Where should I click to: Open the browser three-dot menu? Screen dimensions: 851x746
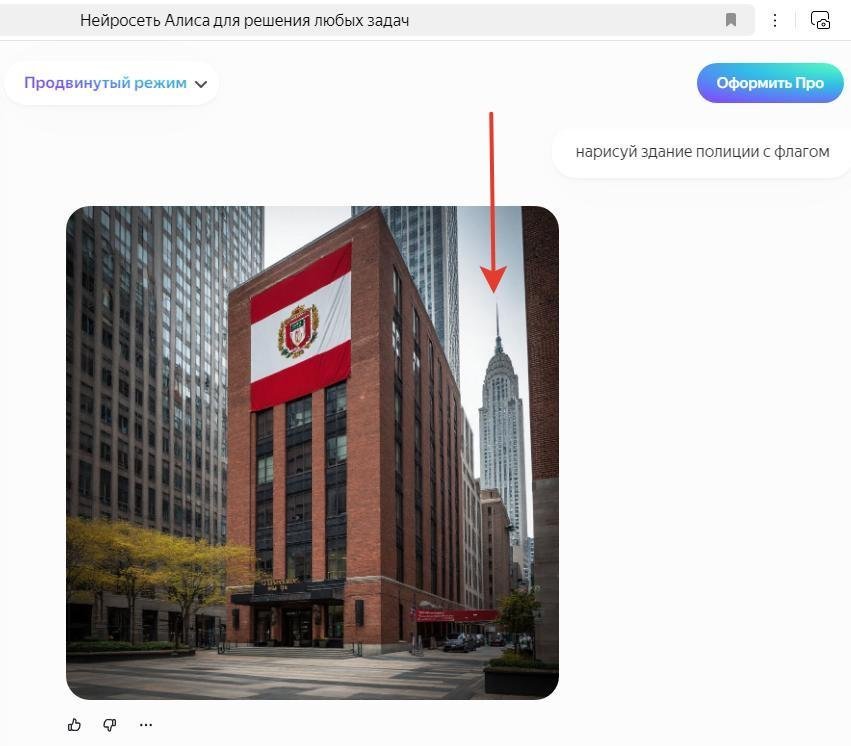(x=775, y=20)
